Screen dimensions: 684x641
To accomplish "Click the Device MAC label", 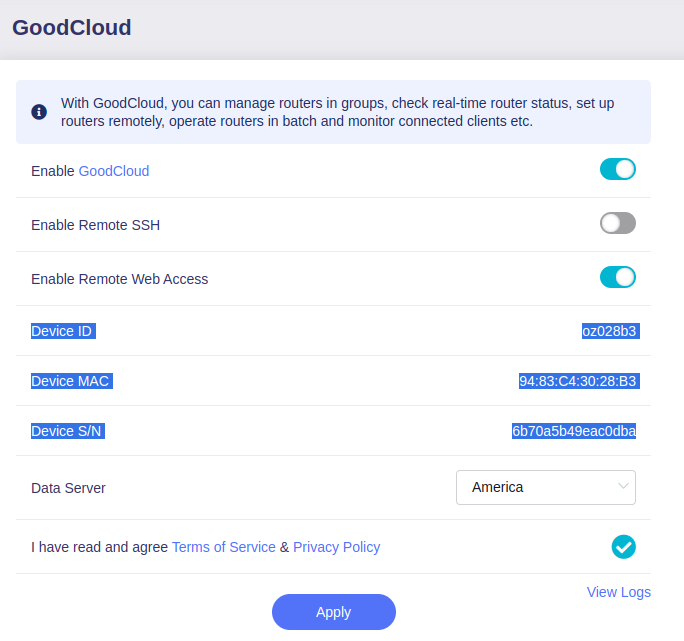I will (x=70, y=381).
